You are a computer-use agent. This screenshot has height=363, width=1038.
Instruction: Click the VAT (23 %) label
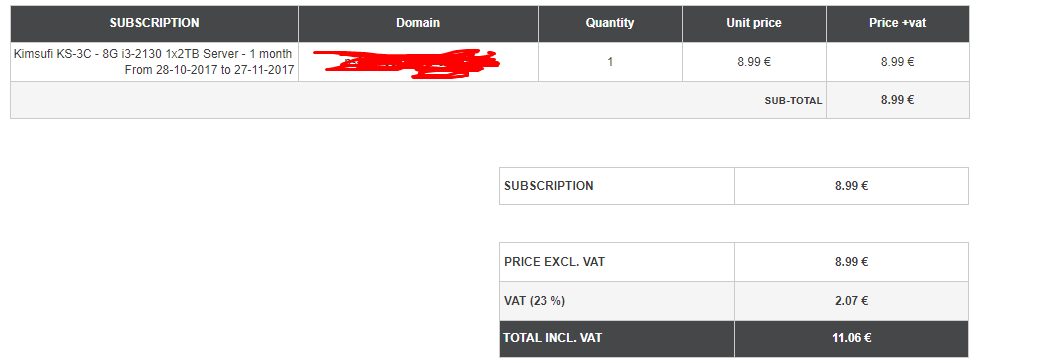click(534, 301)
